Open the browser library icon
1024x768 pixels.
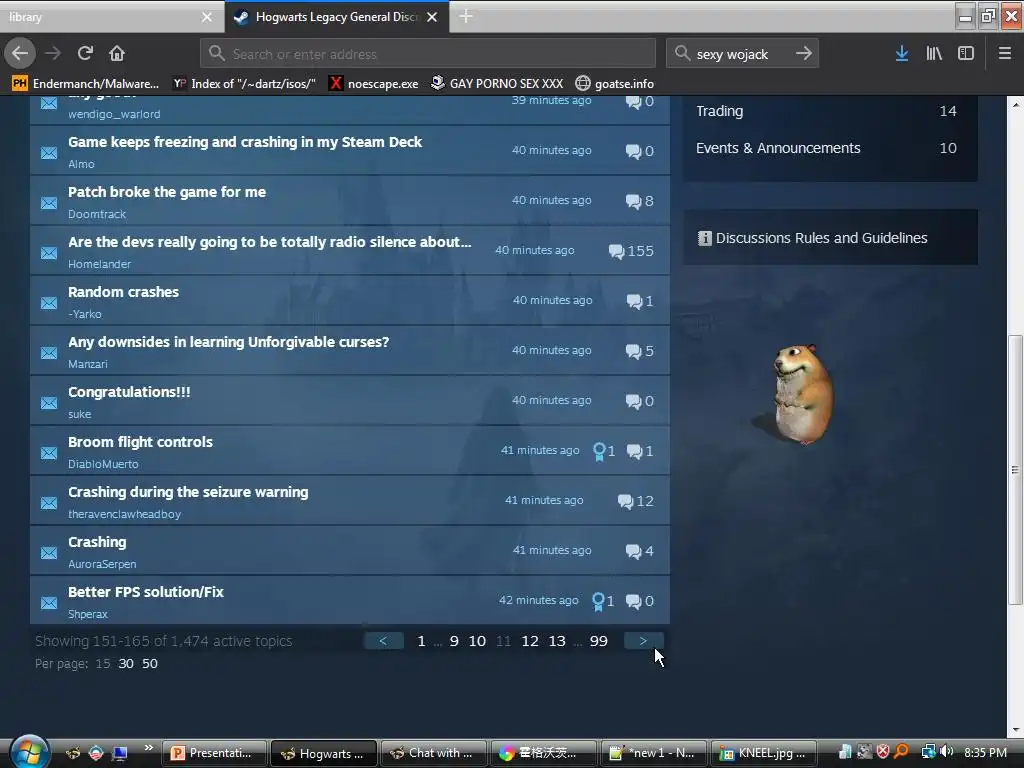tap(934, 53)
